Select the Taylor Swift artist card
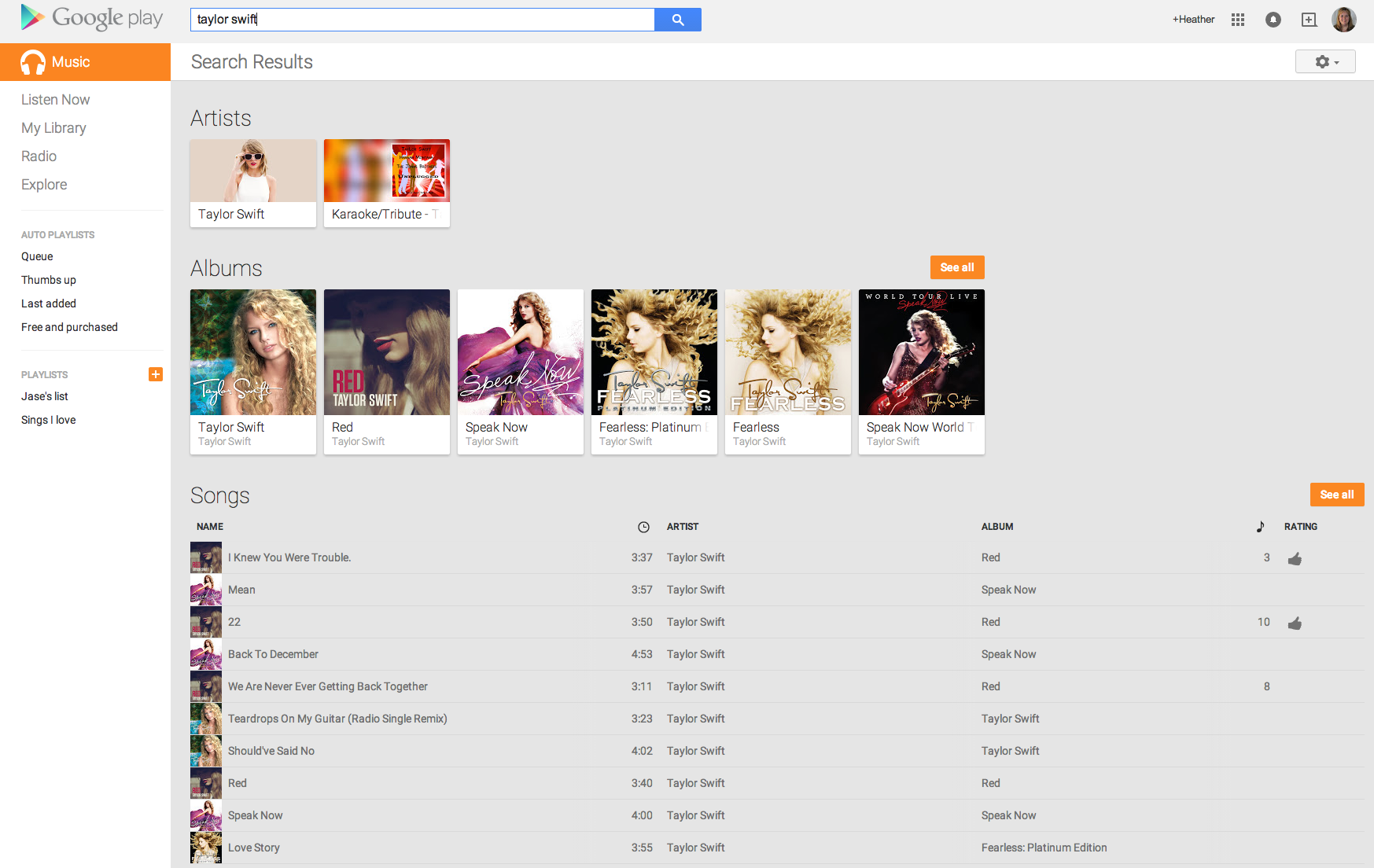 point(252,183)
